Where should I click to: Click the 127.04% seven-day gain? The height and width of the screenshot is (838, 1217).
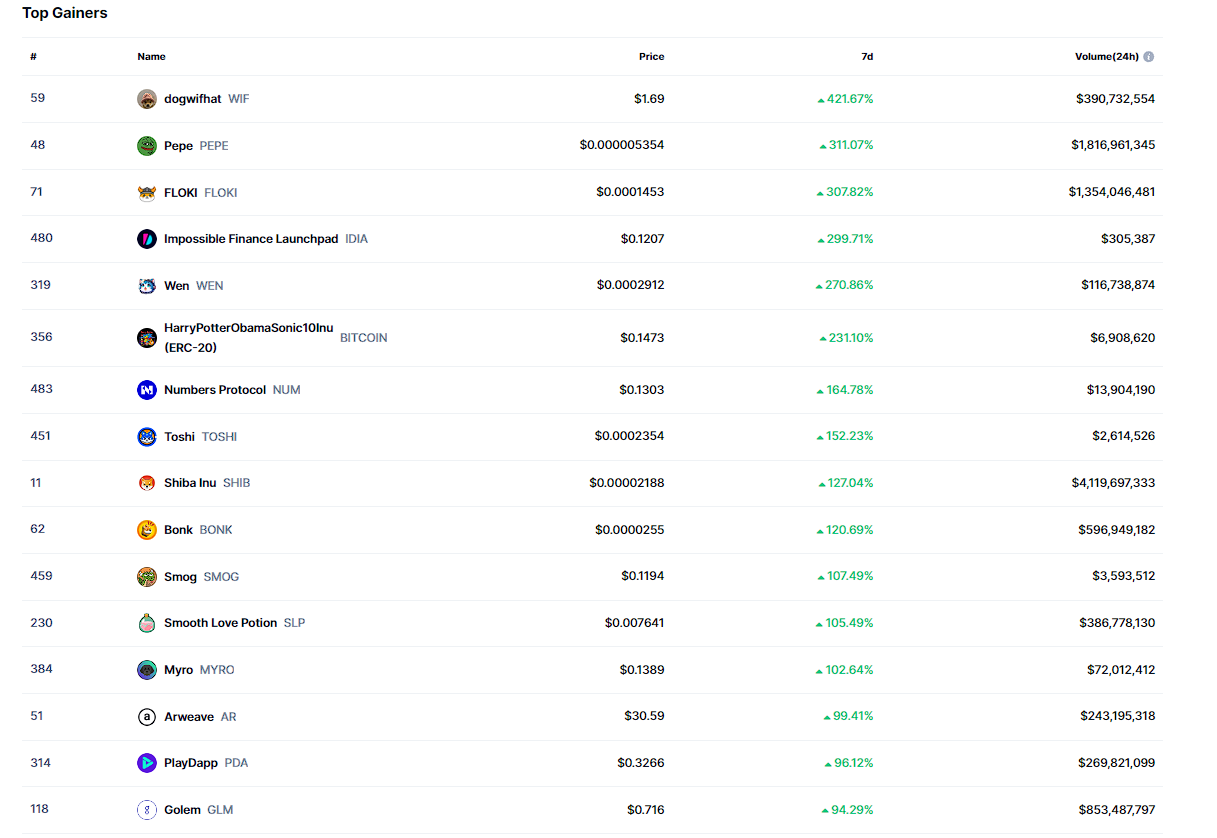coord(846,483)
